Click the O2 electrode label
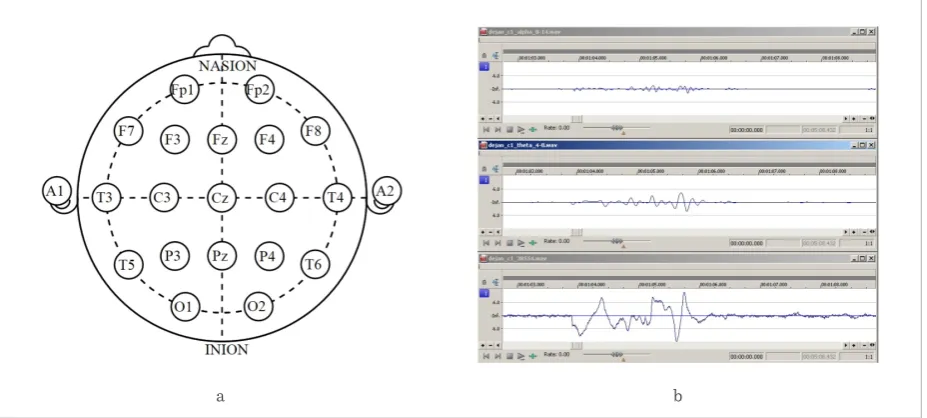This screenshot has height=418, width=927. click(x=258, y=306)
